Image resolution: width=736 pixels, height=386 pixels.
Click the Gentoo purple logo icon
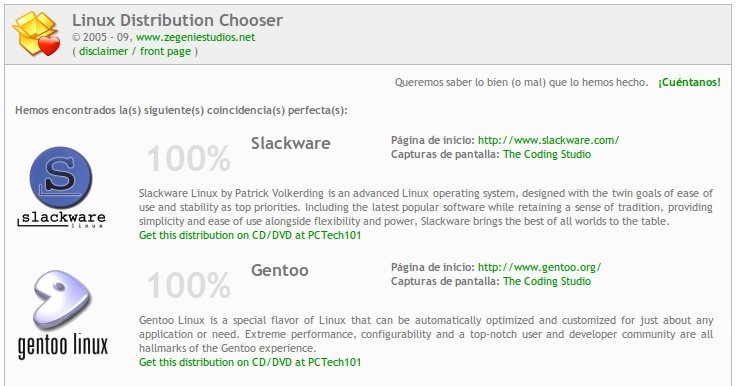click(x=62, y=300)
